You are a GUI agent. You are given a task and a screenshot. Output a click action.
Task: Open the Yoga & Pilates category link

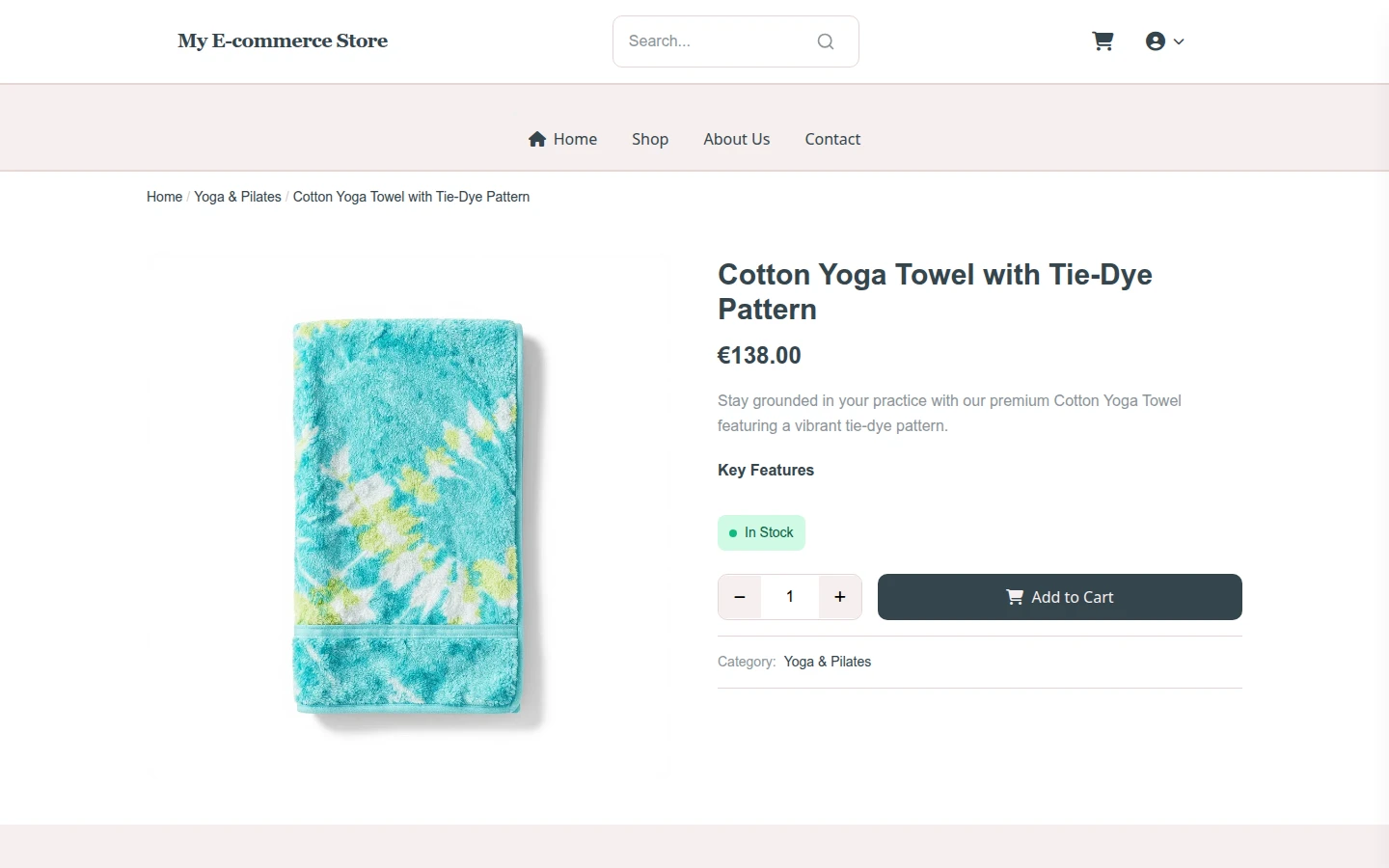coord(828,662)
